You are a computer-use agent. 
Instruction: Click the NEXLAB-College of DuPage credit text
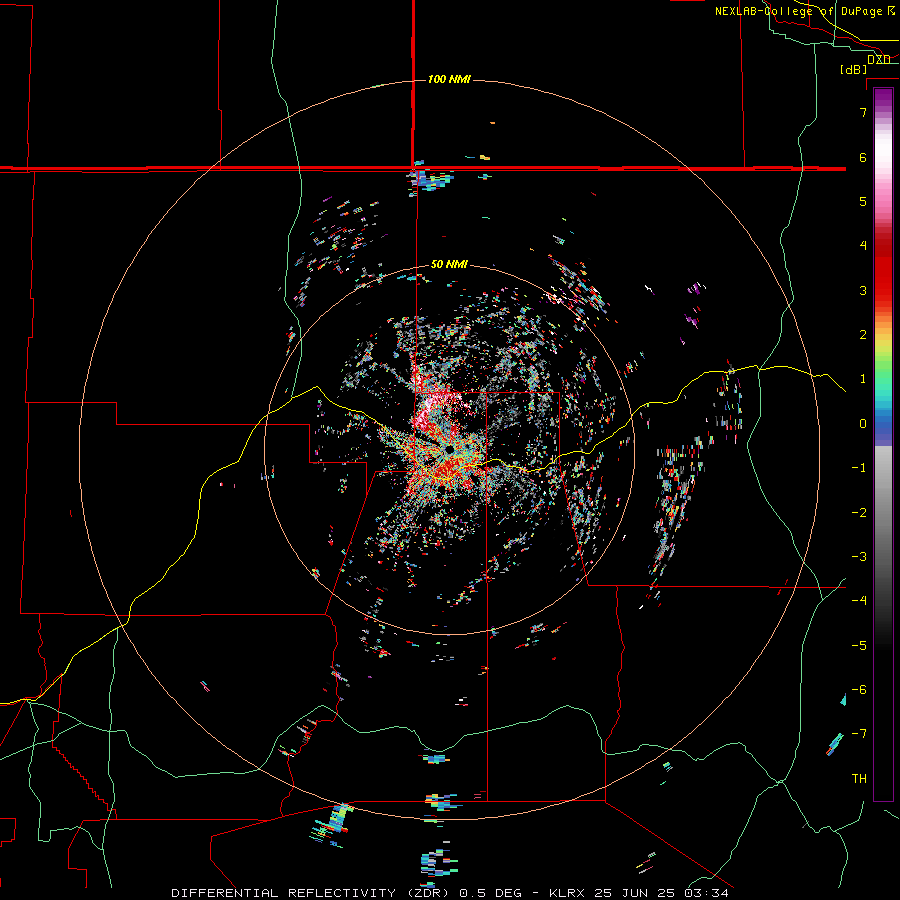798,11
